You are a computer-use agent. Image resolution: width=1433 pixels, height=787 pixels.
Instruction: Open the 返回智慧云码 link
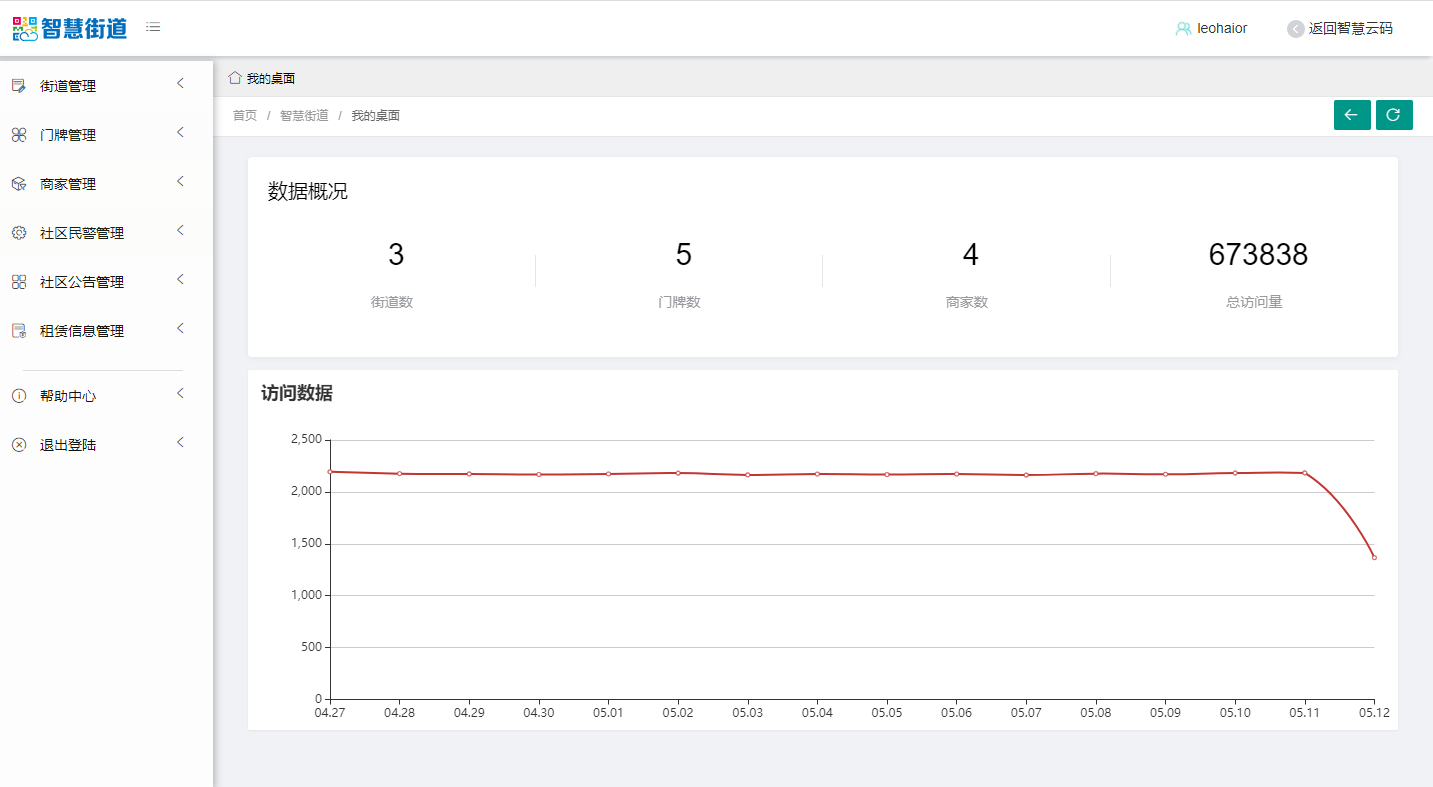coord(1340,29)
